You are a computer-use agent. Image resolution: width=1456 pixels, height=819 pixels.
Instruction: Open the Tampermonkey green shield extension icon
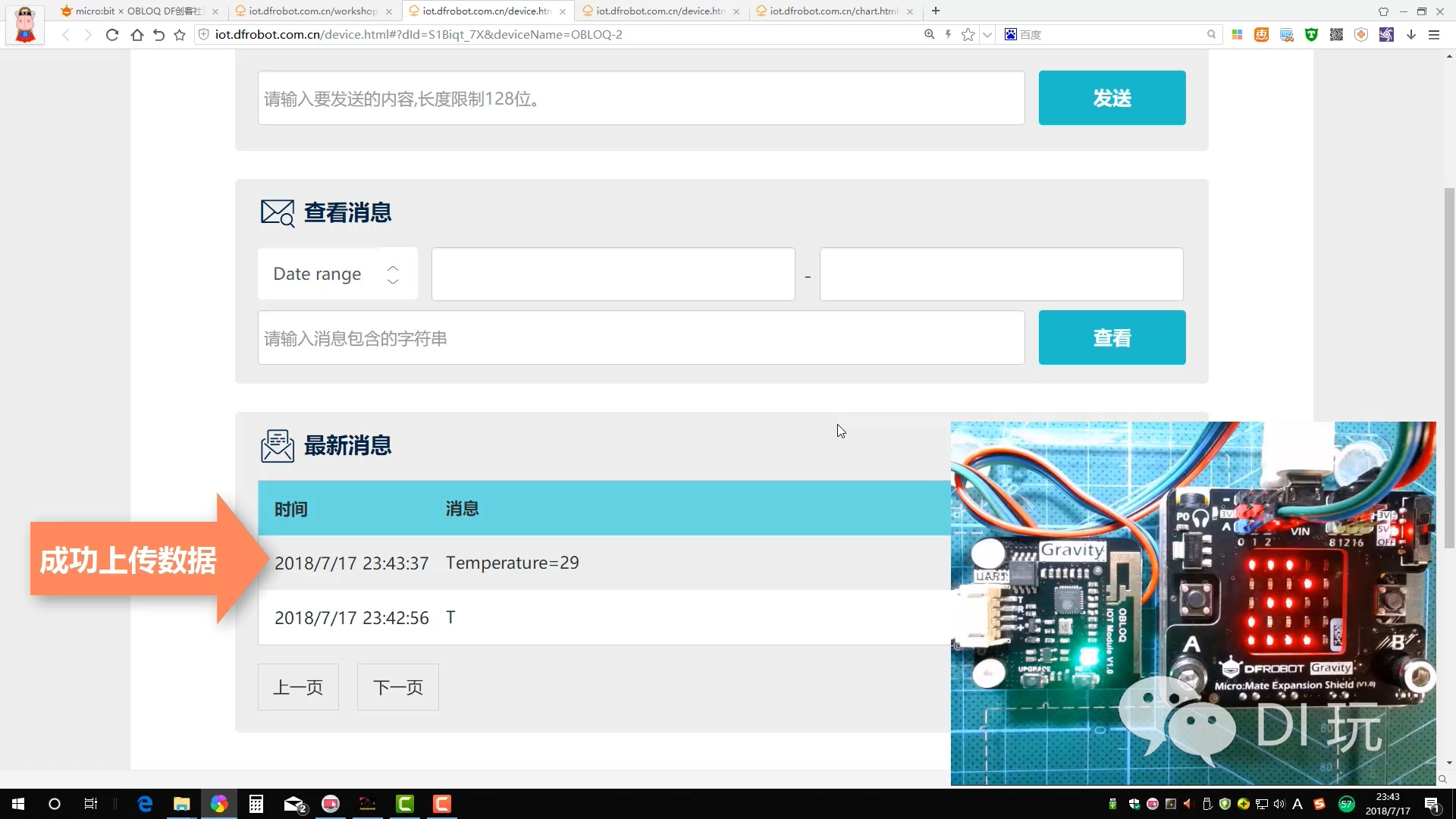pos(1311,34)
